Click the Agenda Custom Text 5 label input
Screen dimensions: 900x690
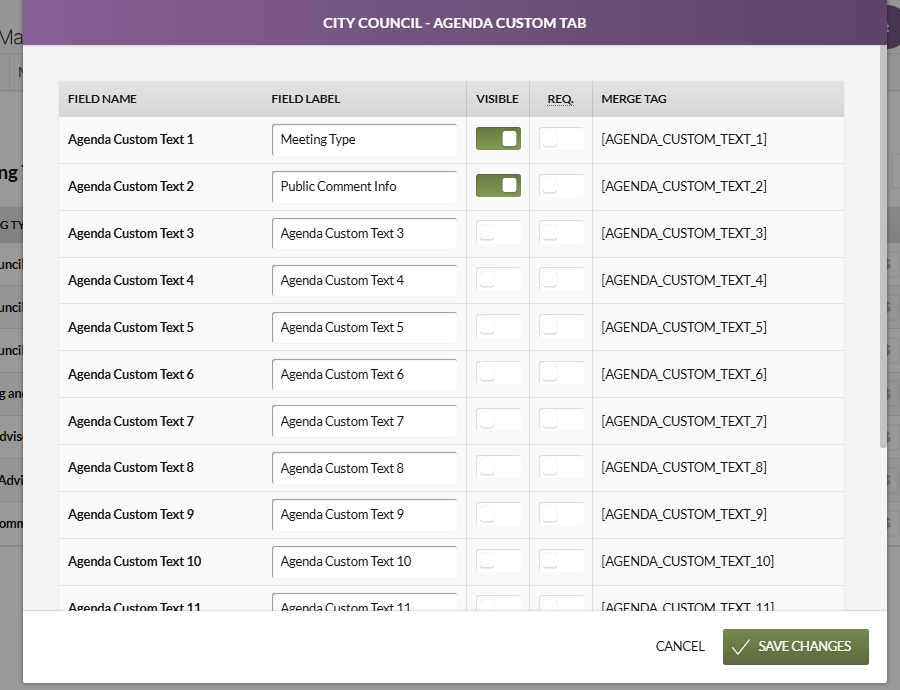coord(364,328)
